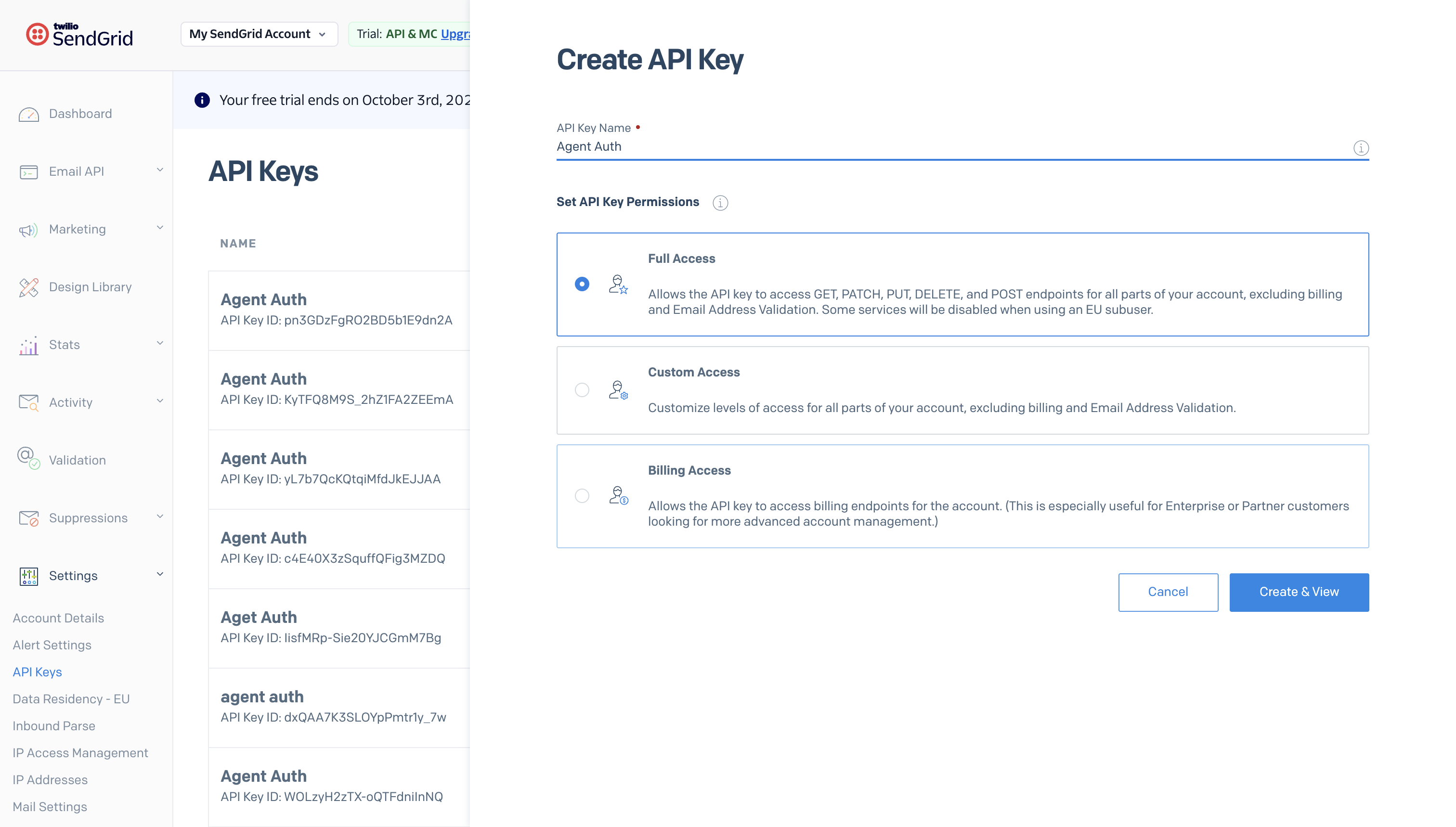Click the Aget Auth key row
The height and width of the screenshot is (827, 1456).
click(339, 628)
